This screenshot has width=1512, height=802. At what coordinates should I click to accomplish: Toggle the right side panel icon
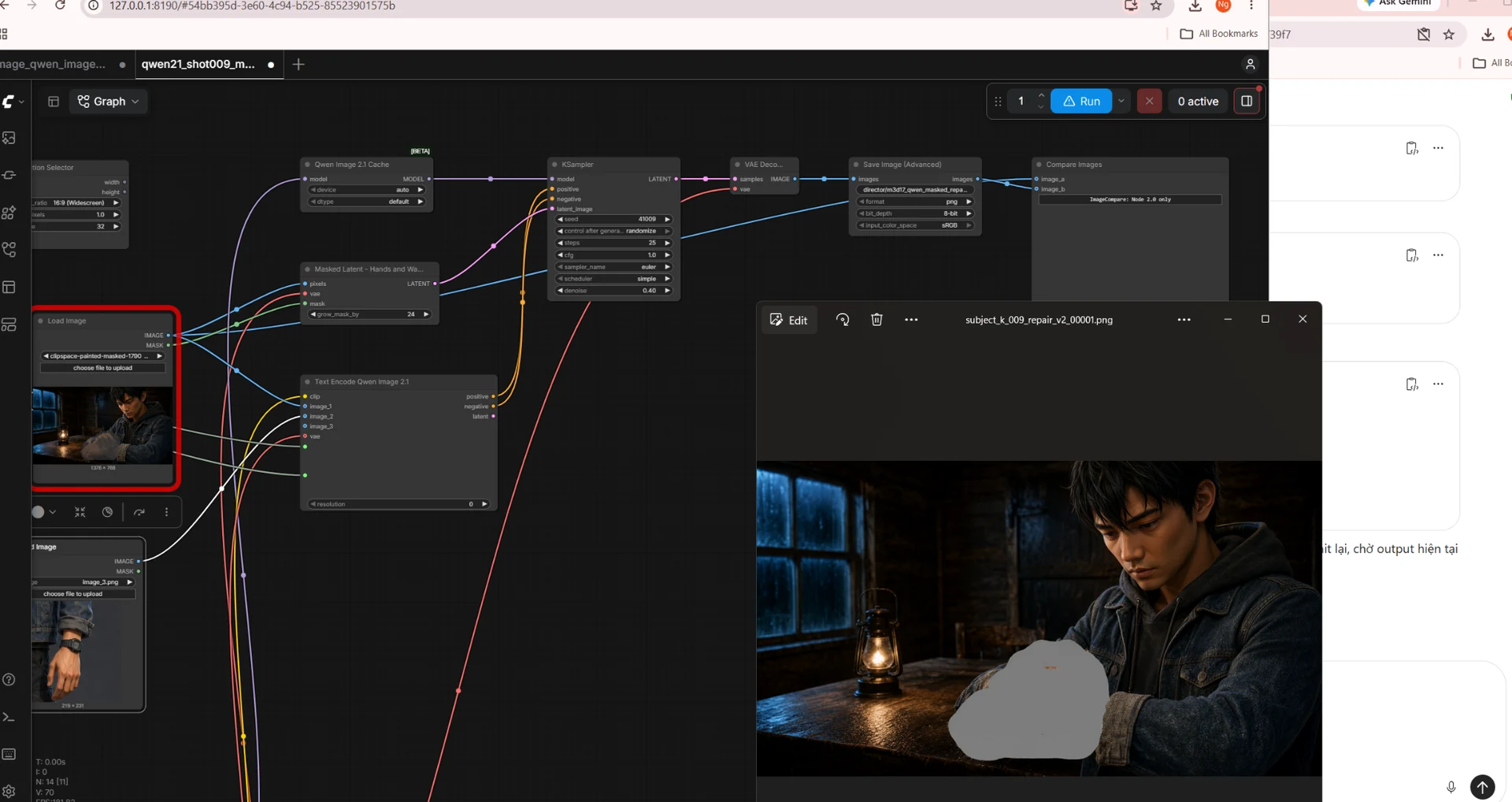click(x=1247, y=101)
